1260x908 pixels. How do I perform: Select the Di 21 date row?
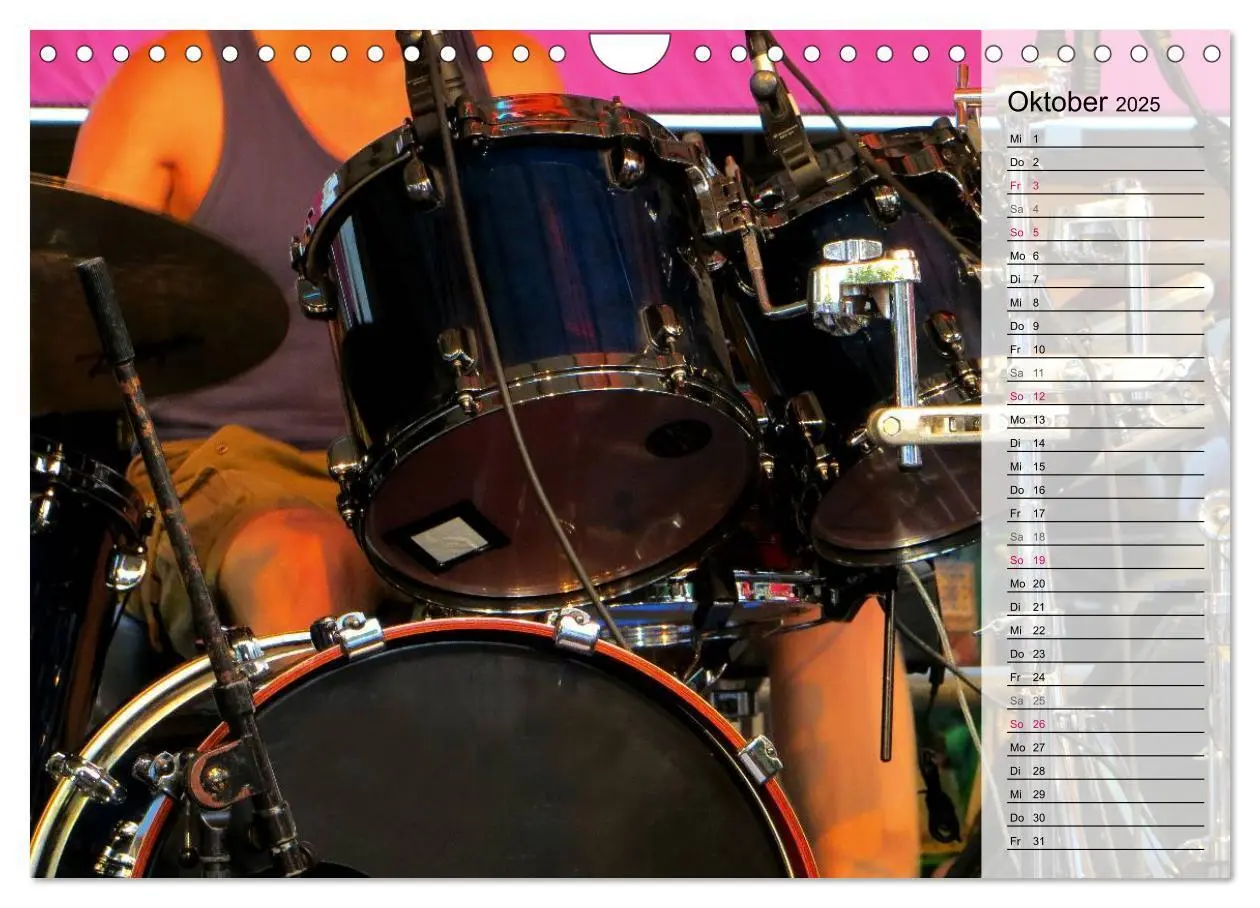click(1105, 606)
